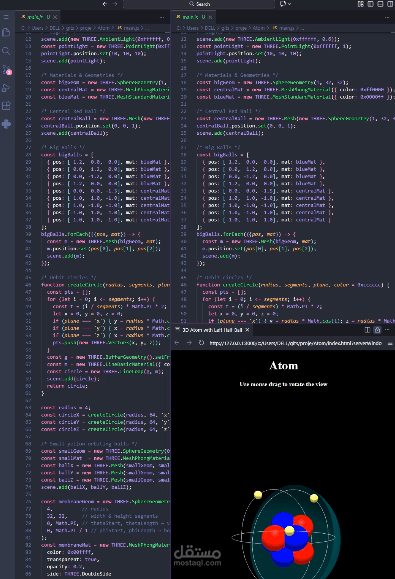Open more actions menu of preview pane
395x579 pixels.
(x=387, y=330)
